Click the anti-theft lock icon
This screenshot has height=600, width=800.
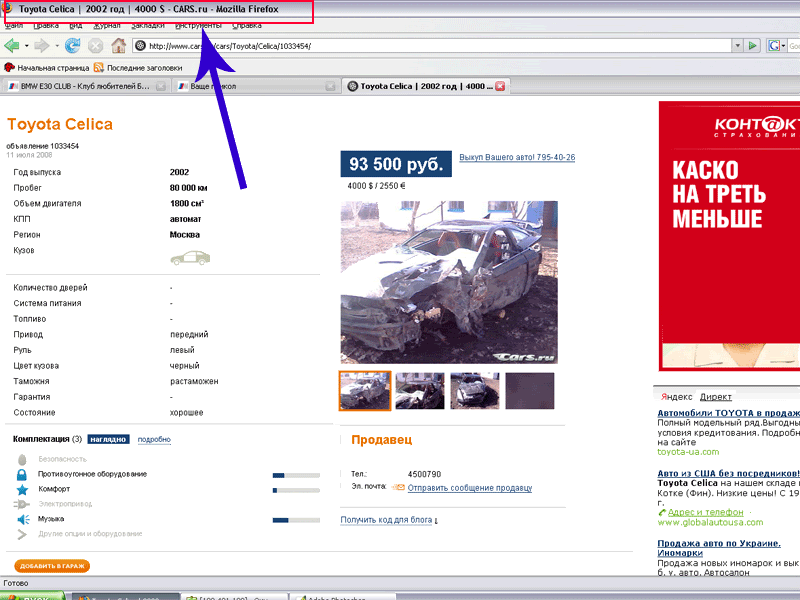coord(22,474)
